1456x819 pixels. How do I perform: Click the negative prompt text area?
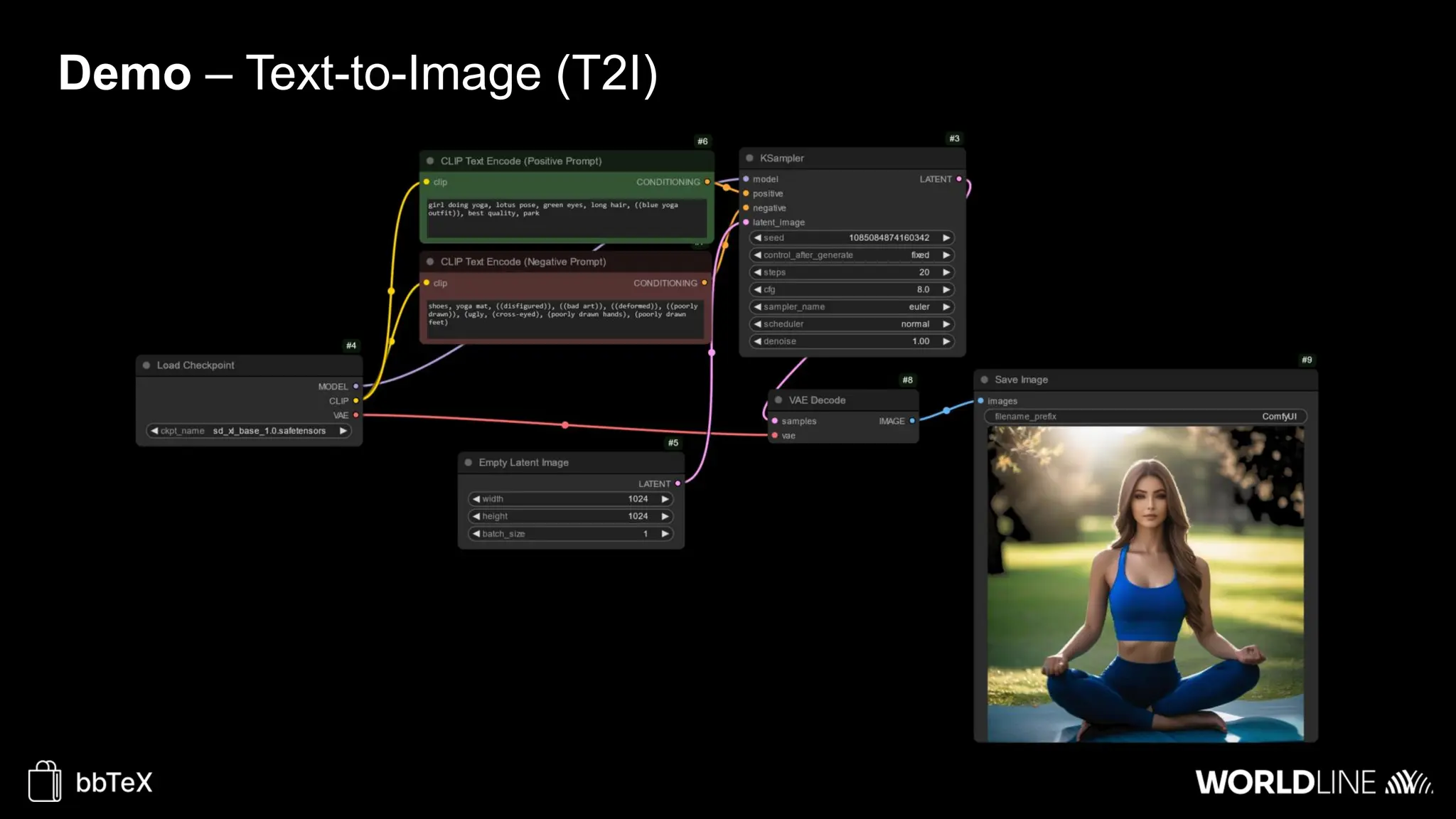566,318
